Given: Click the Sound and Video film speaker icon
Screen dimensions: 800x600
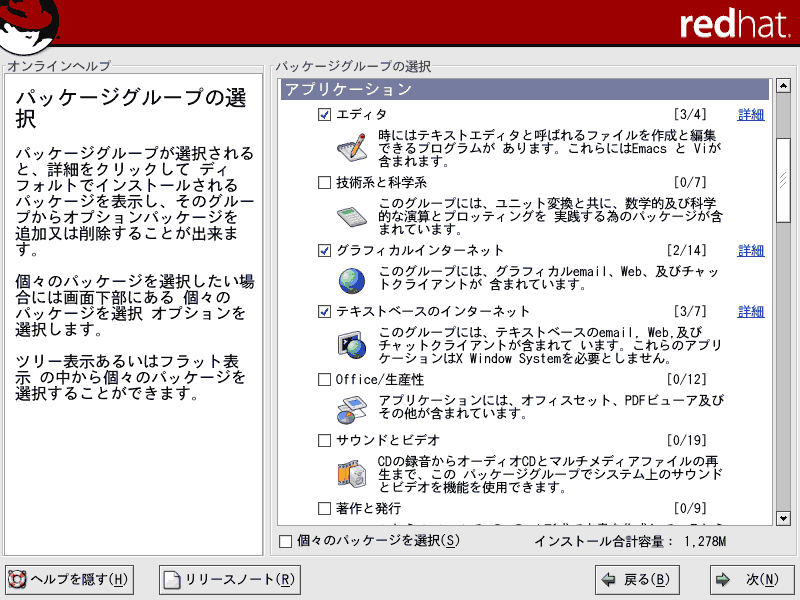Looking at the screenshot, I should pyautogui.click(x=352, y=474).
